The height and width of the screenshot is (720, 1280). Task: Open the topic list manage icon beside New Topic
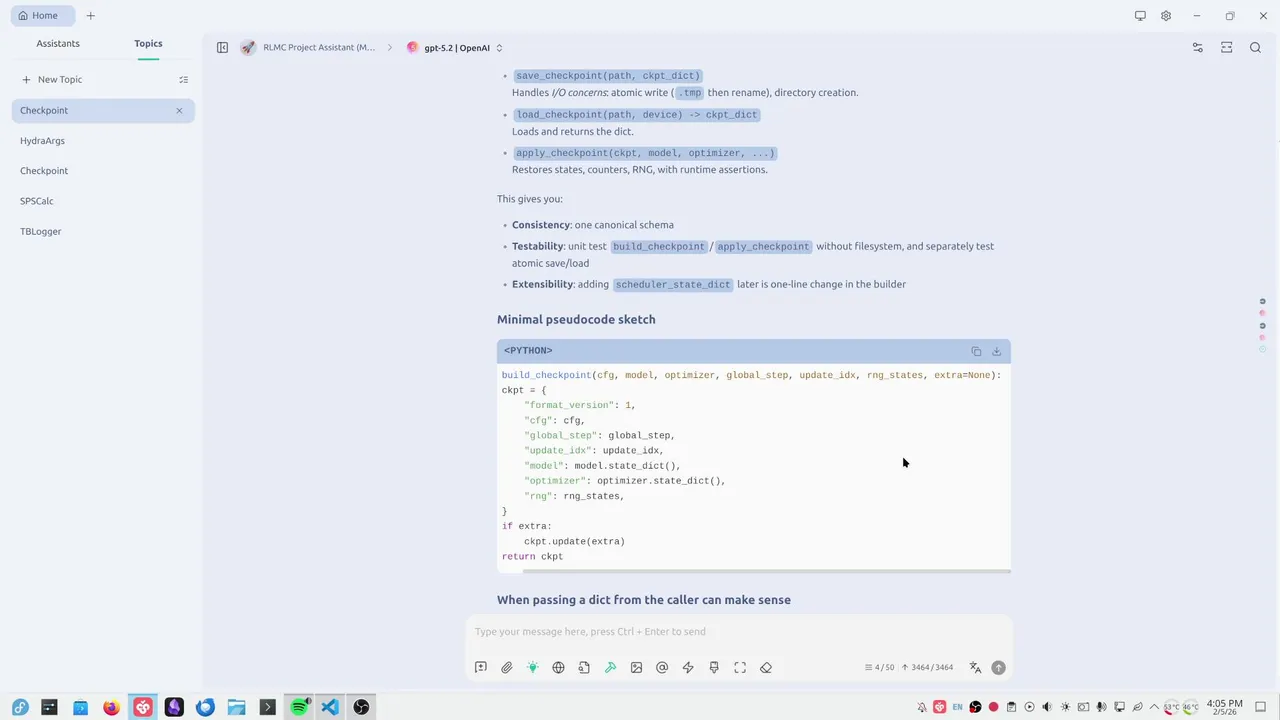pos(184,80)
